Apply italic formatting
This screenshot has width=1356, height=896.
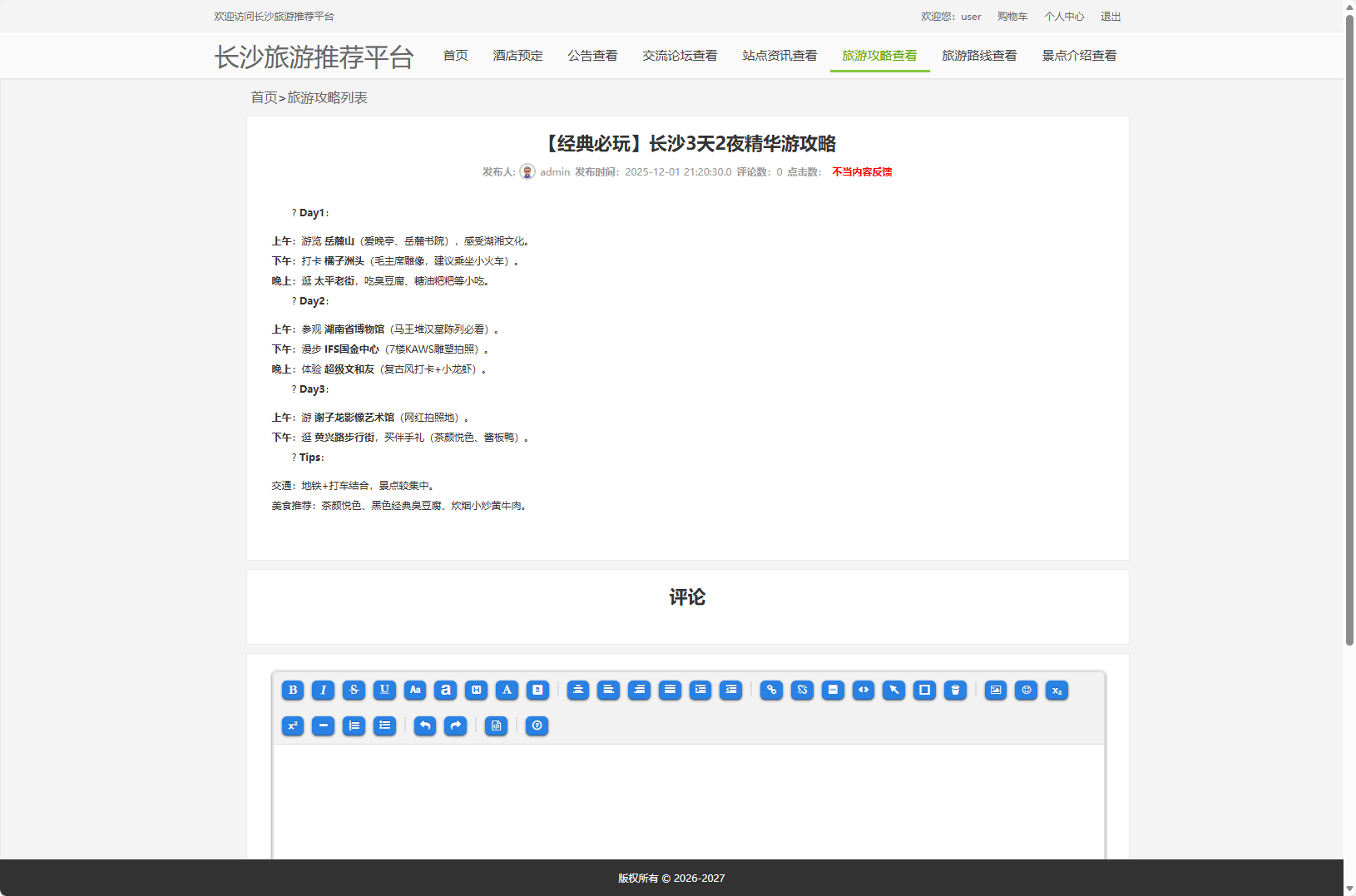tap(323, 690)
